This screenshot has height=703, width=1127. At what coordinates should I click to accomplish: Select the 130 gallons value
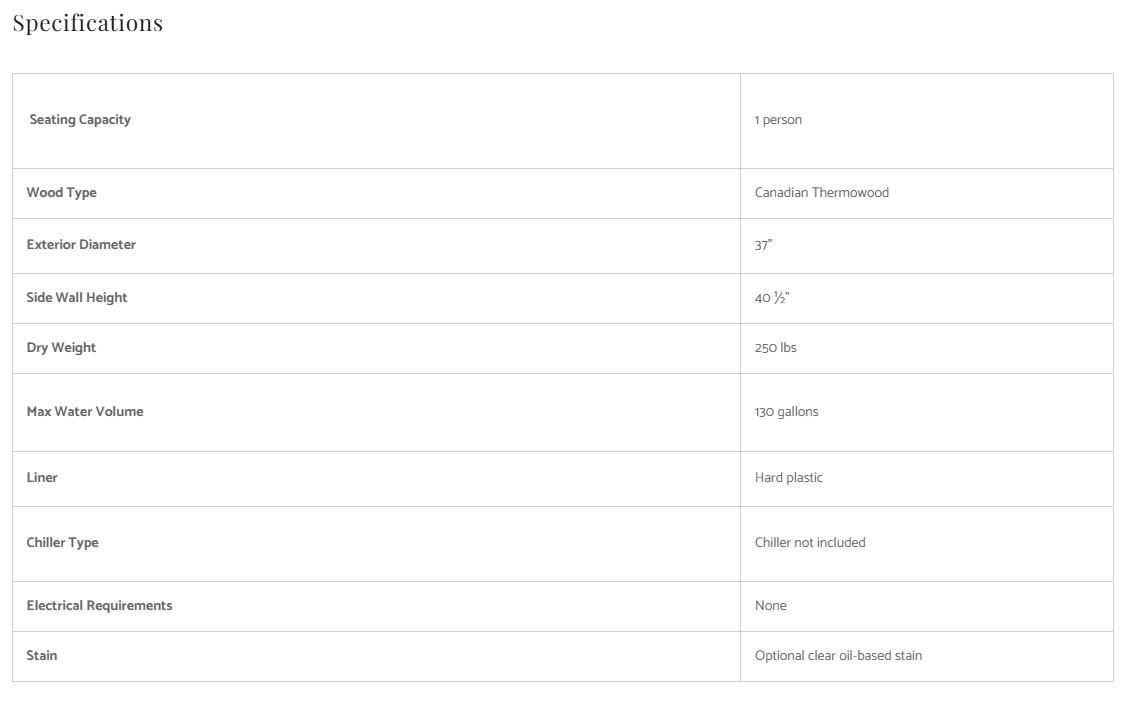click(786, 412)
